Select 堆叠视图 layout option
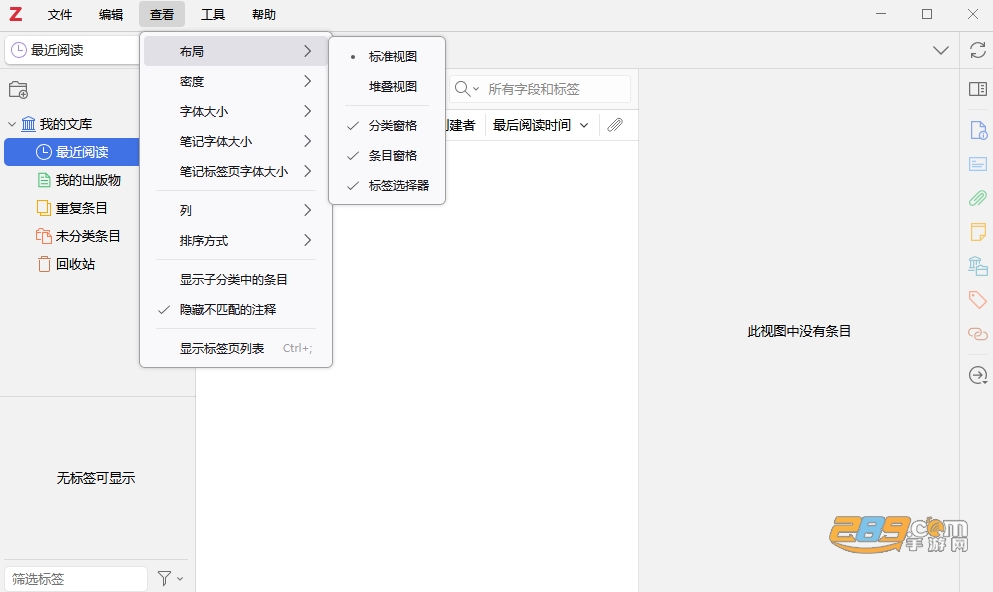 386,86
